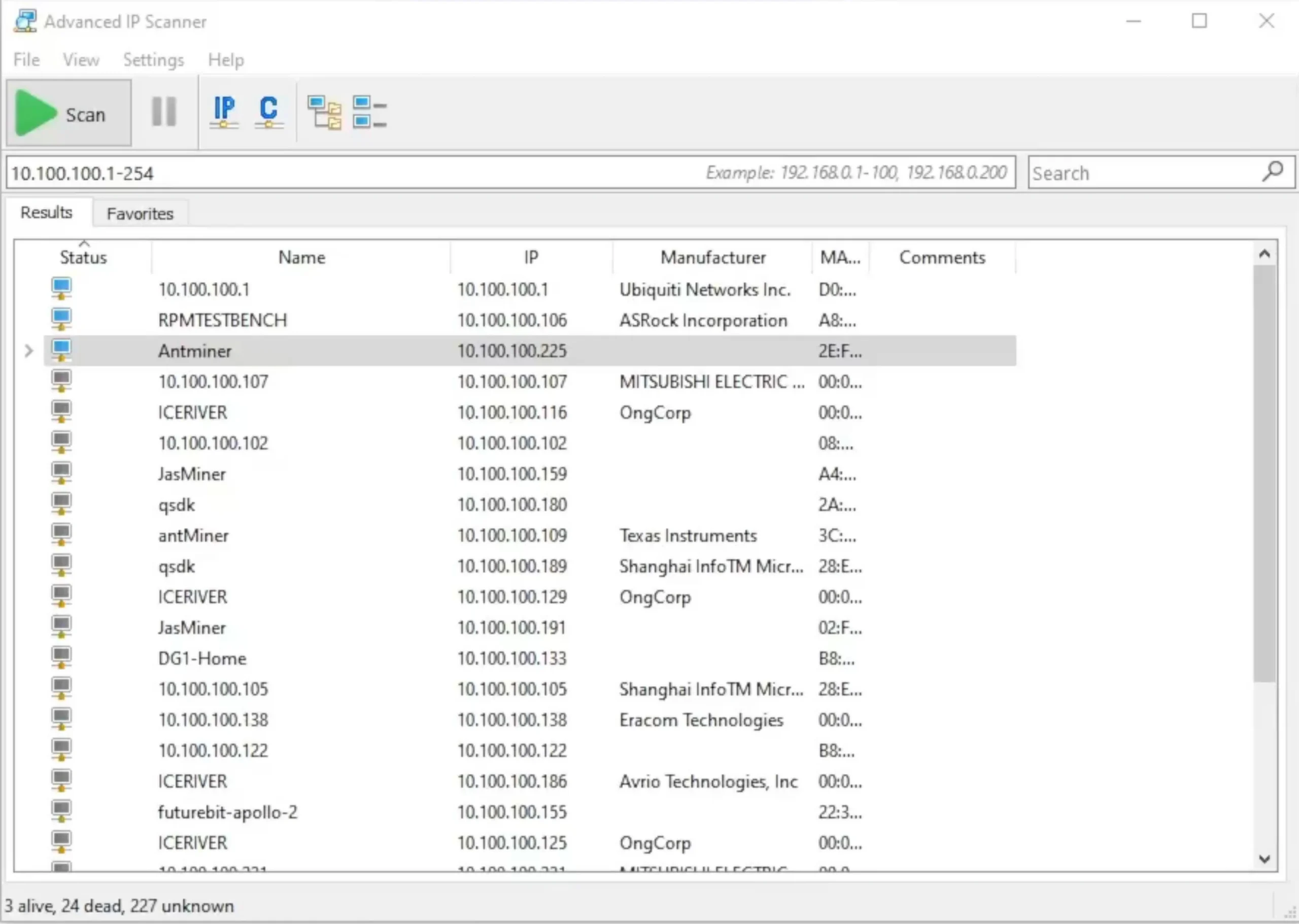Click status icon of 10.100.100.138 row
The height and width of the screenshot is (924, 1299).
click(61, 718)
